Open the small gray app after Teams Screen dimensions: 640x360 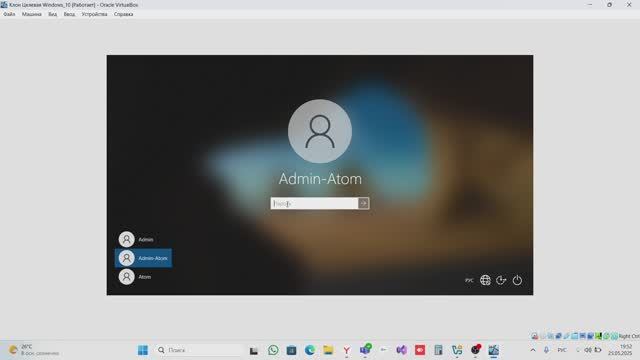383,350
